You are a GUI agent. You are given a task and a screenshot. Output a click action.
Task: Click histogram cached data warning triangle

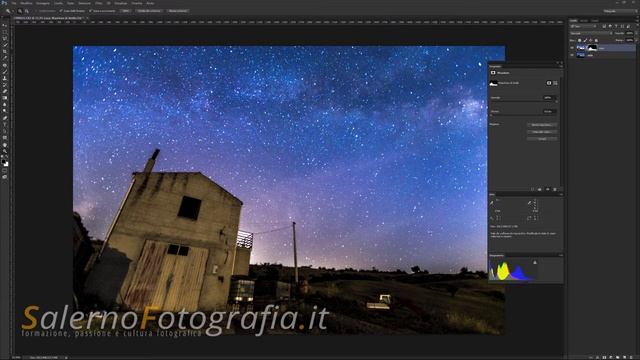tap(535, 262)
